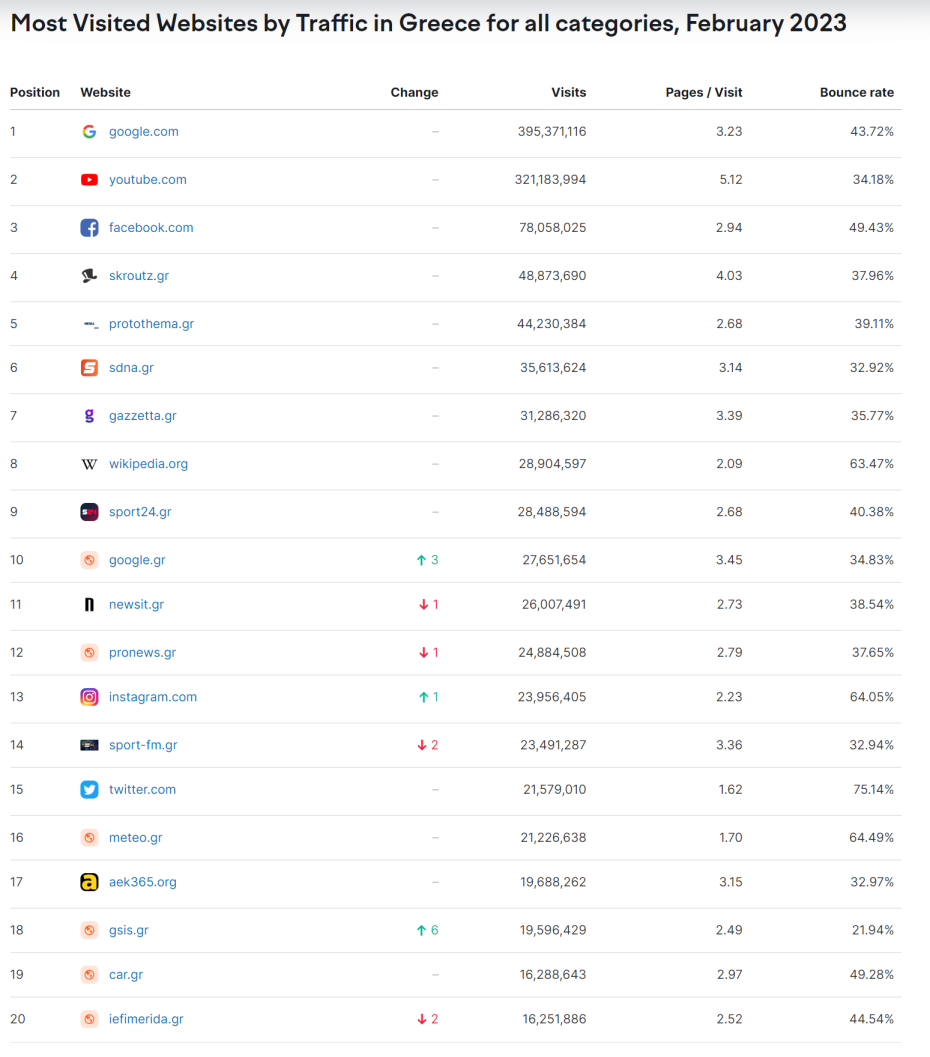Open the newsit.gr link
The height and width of the screenshot is (1057, 930).
(136, 605)
